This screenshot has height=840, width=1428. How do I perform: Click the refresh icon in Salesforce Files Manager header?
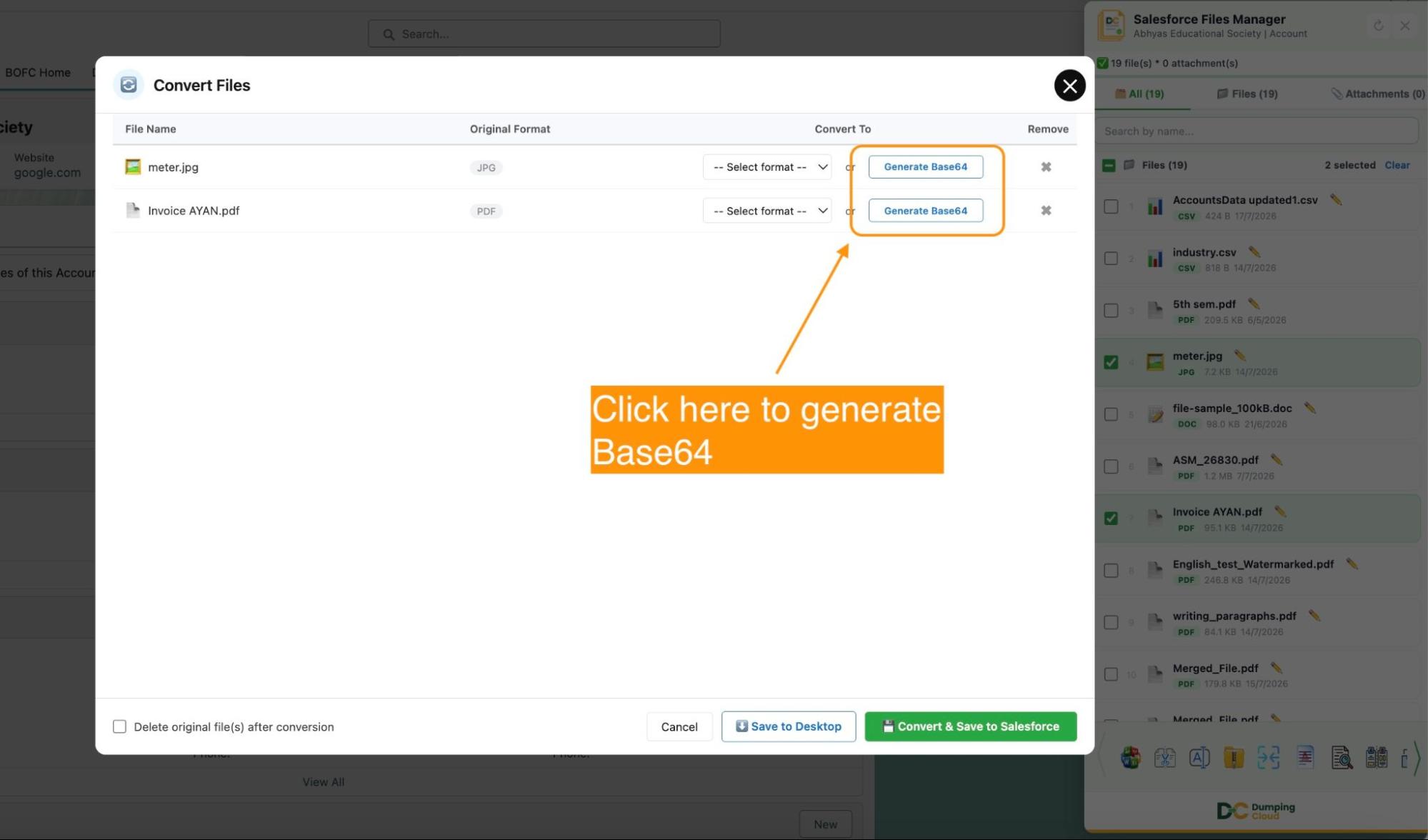pyautogui.click(x=1379, y=26)
